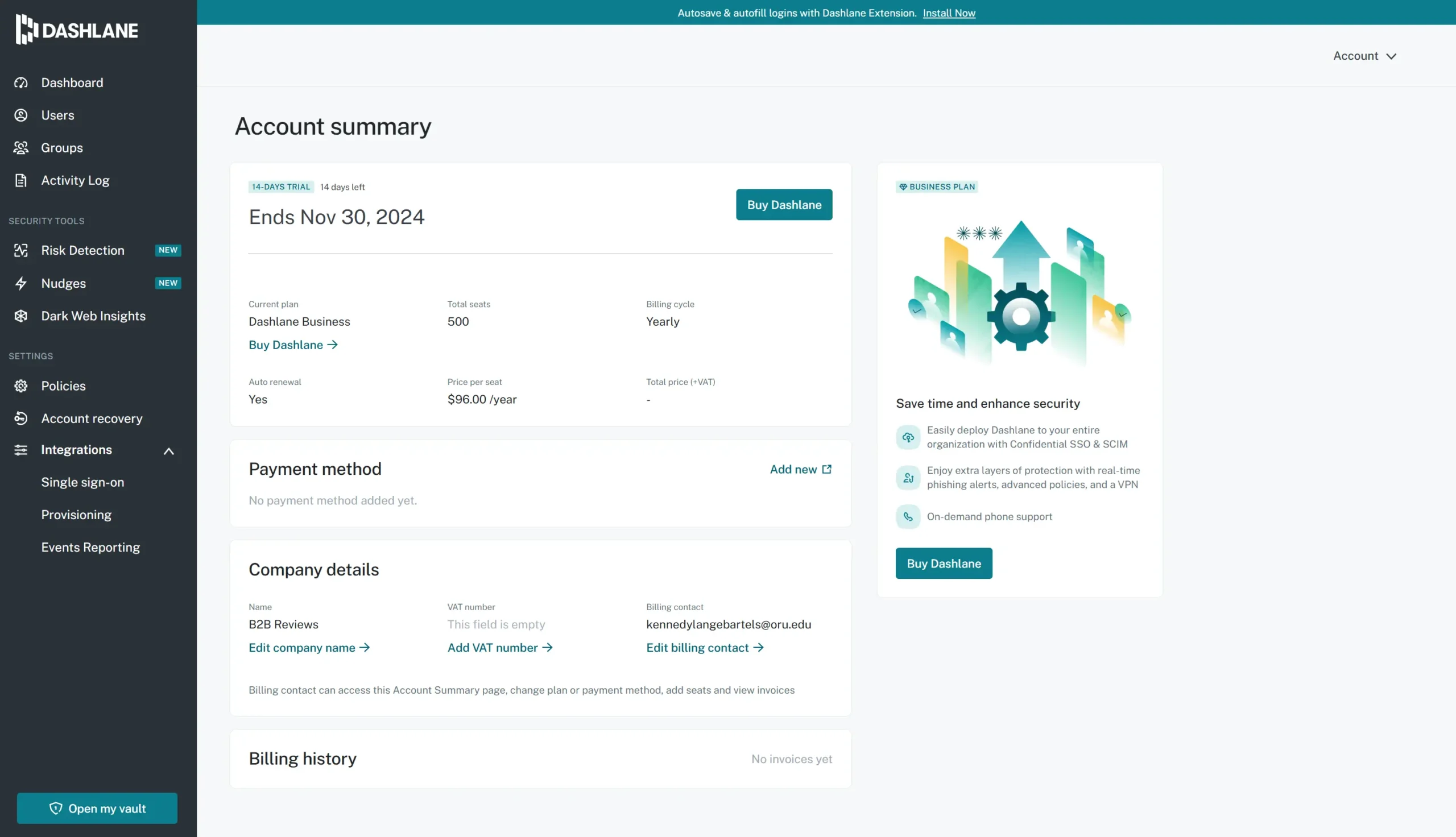
Task: Click the Buy Dashlane button in trial panel
Action: tap(784, 204)
